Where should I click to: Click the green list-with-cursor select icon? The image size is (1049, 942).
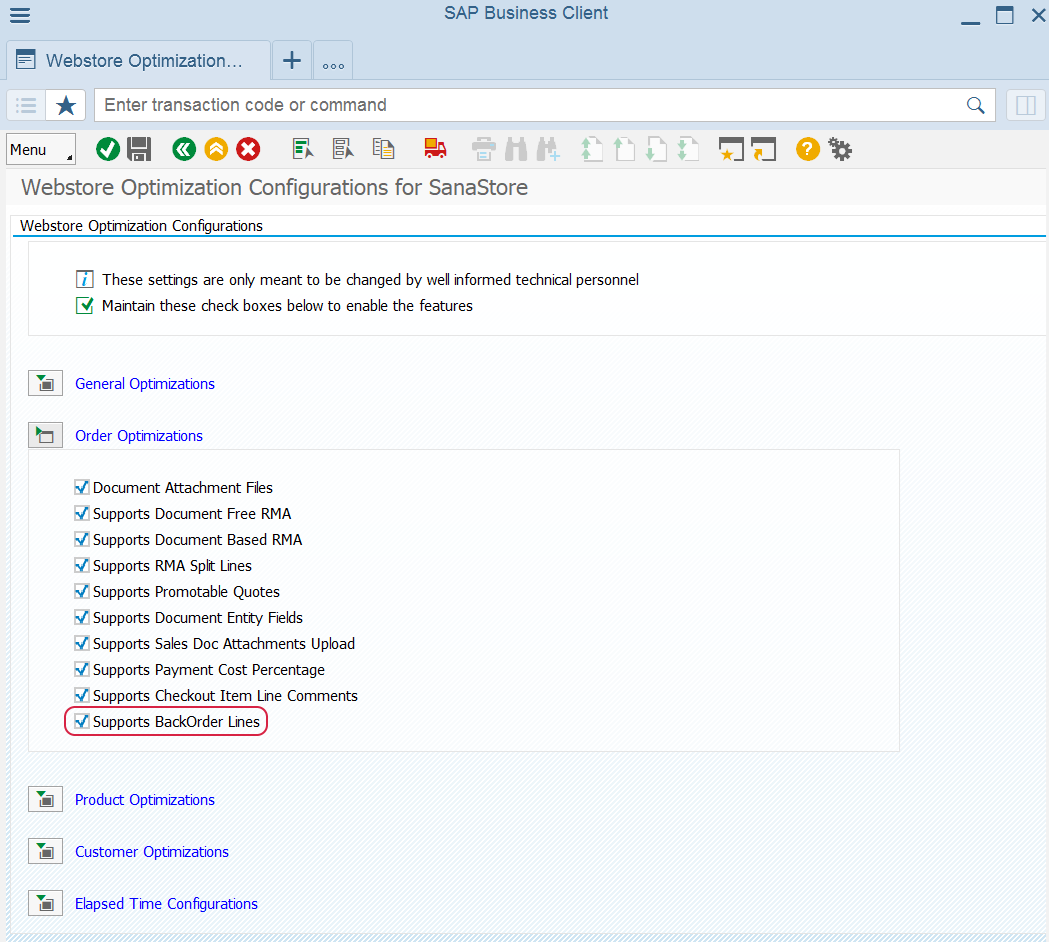(x=303, y=149)
